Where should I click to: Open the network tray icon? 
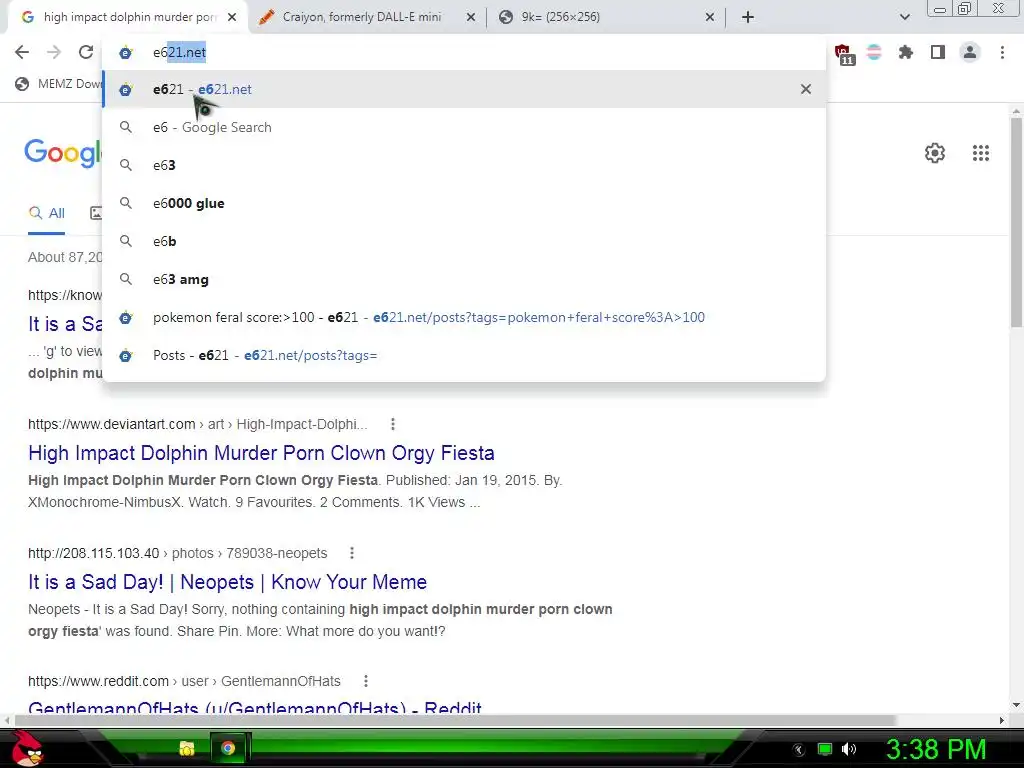[x=825, y=750]
